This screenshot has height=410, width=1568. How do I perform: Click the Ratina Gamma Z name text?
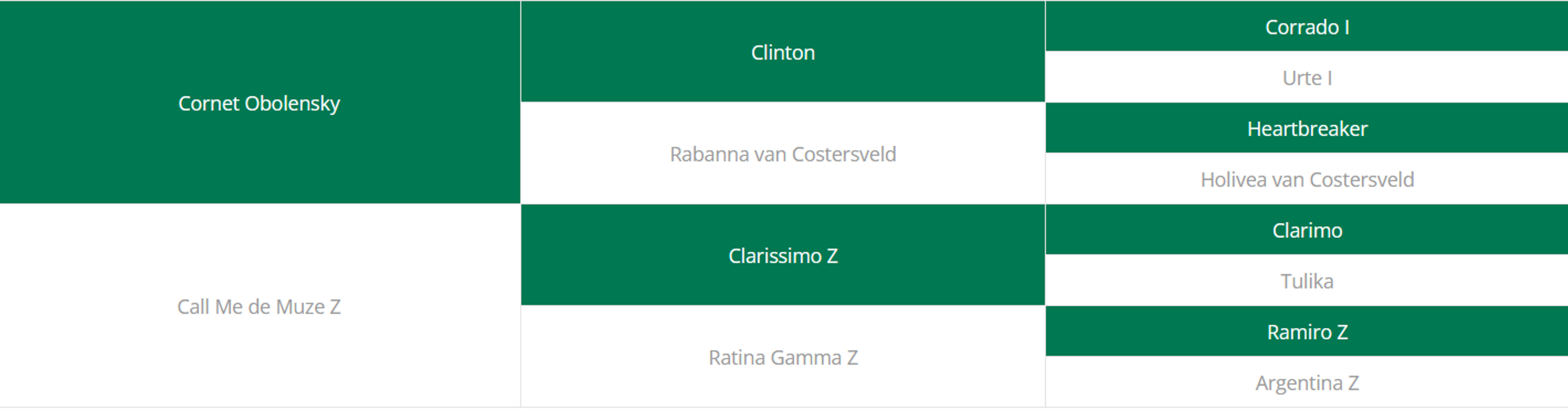click(x=783, y=358)
